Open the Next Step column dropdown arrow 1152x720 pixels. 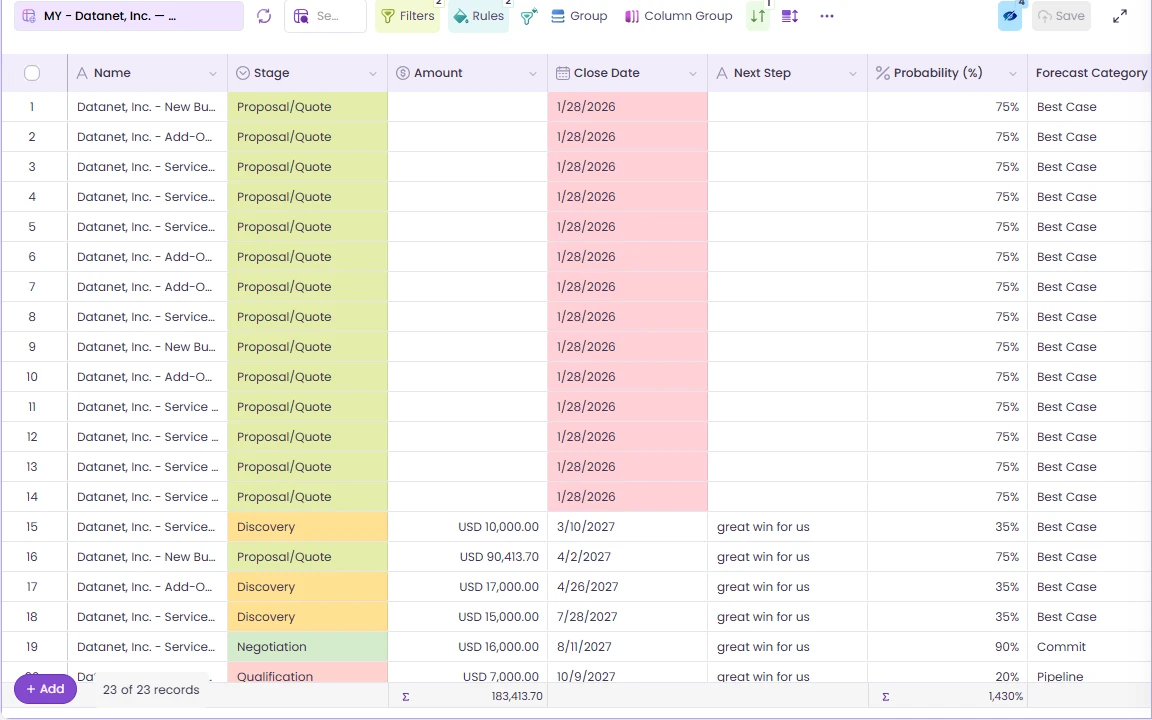pyautogui.click(x=853, y=73)
